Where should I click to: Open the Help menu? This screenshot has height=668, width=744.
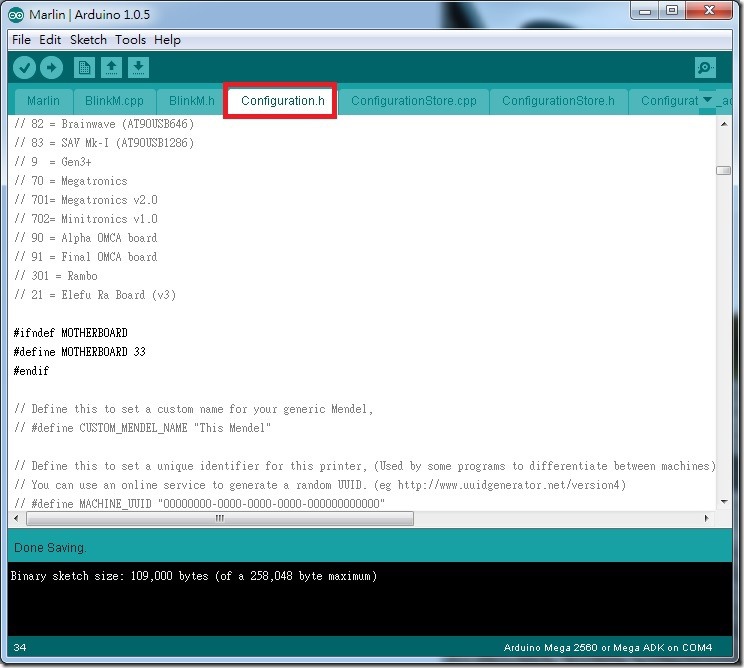click(167, 40)
